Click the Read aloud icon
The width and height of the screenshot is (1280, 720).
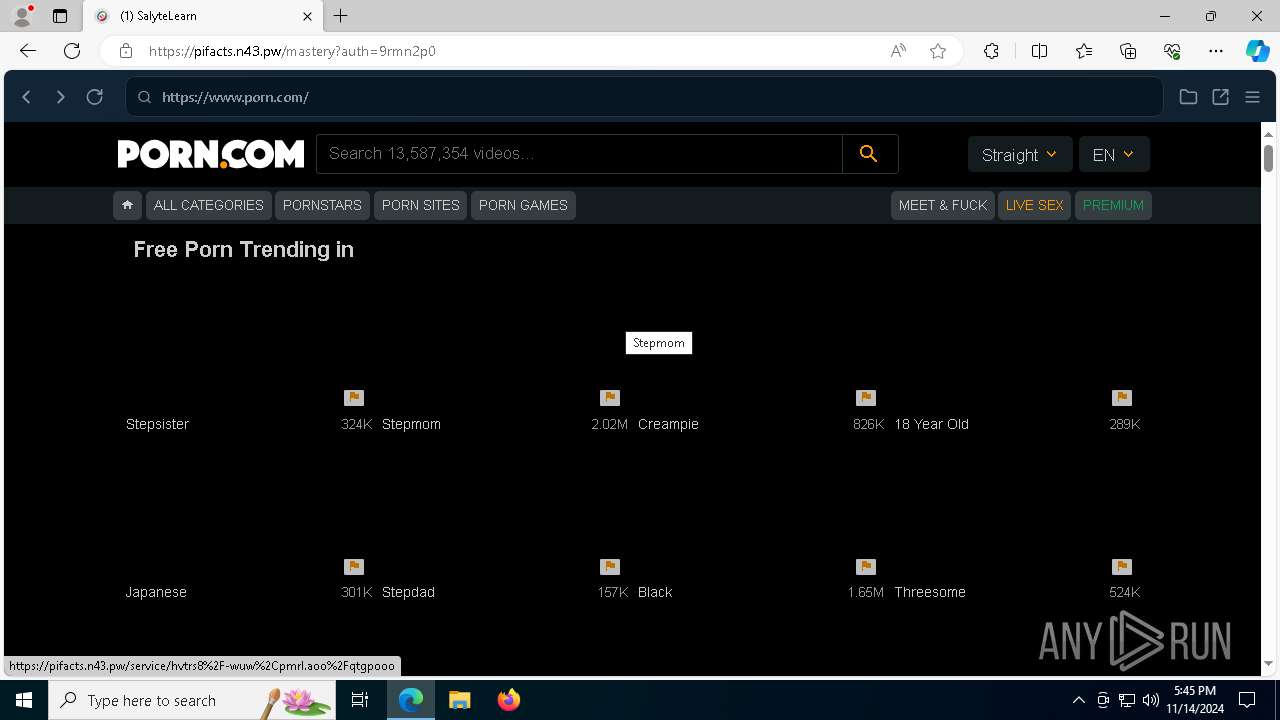[x=898, y=51]
